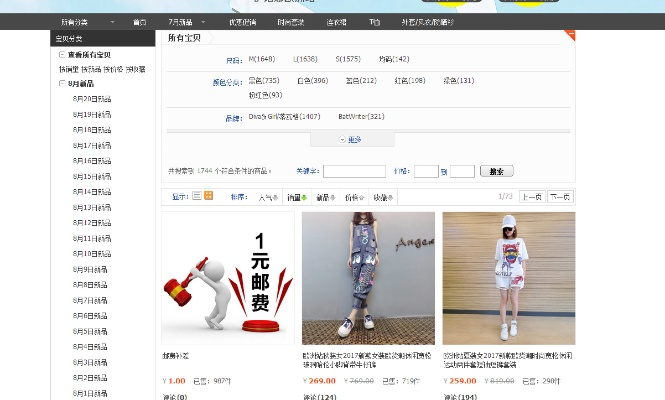This screenshot has height=400, width=665.
Task: Click the 关键字 keyword input field
Action: [x=354, y=171]
